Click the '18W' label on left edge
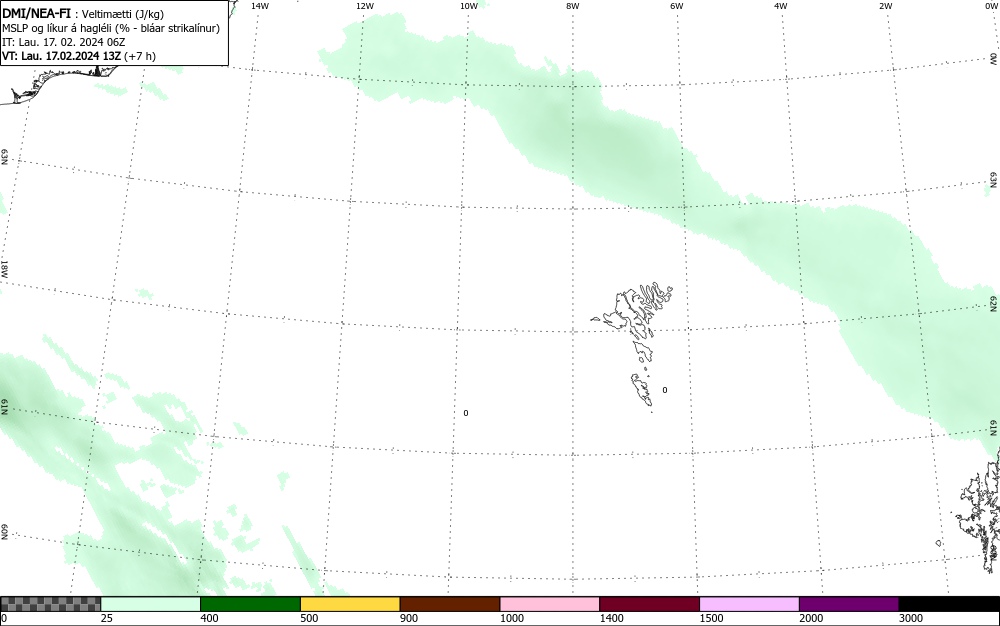The height and width of the screenshot is (626, 1000). [4, 268]
